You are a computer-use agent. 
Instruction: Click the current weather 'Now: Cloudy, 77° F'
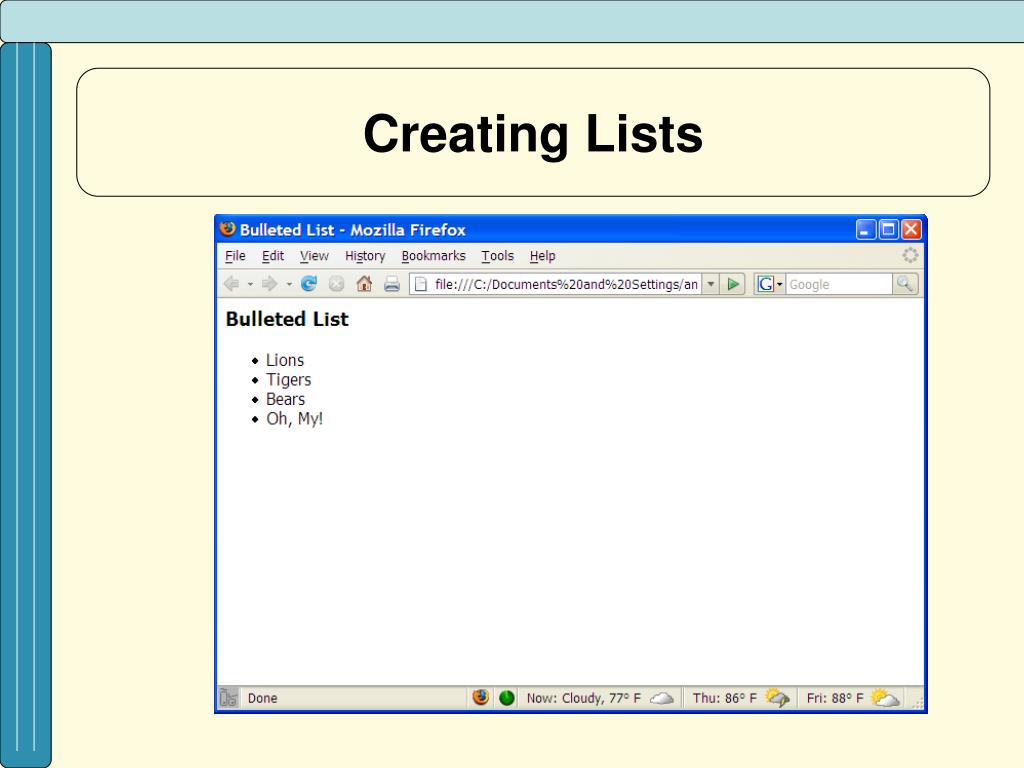point(584,698)
